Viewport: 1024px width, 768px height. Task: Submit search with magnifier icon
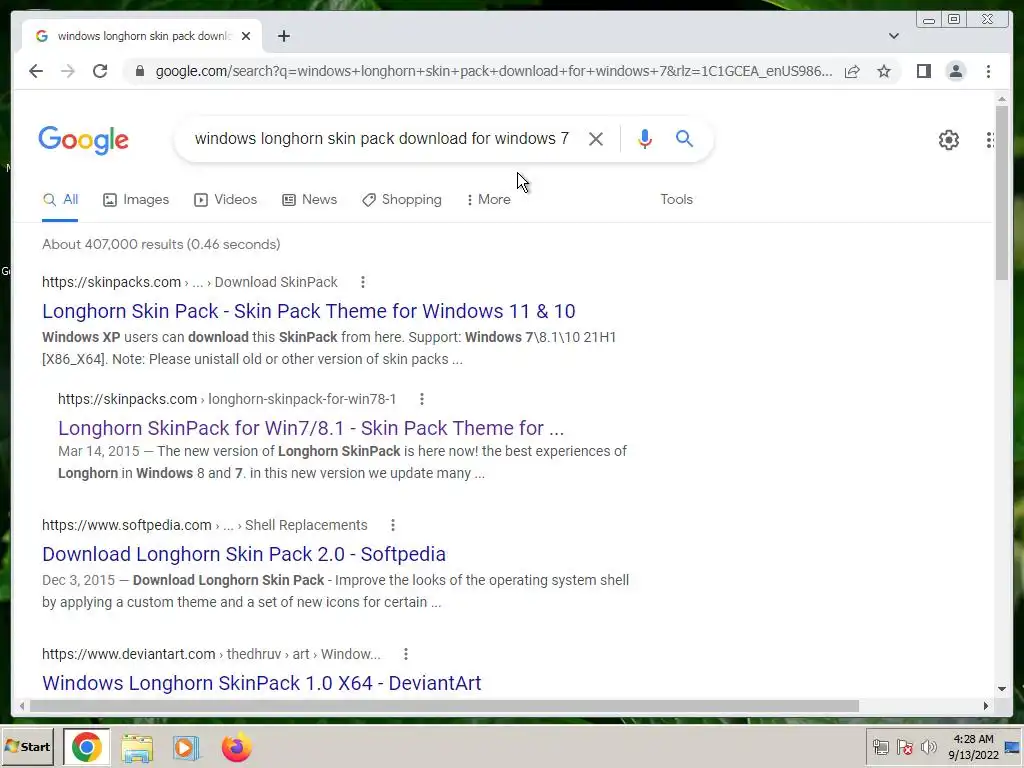point(684,138)
